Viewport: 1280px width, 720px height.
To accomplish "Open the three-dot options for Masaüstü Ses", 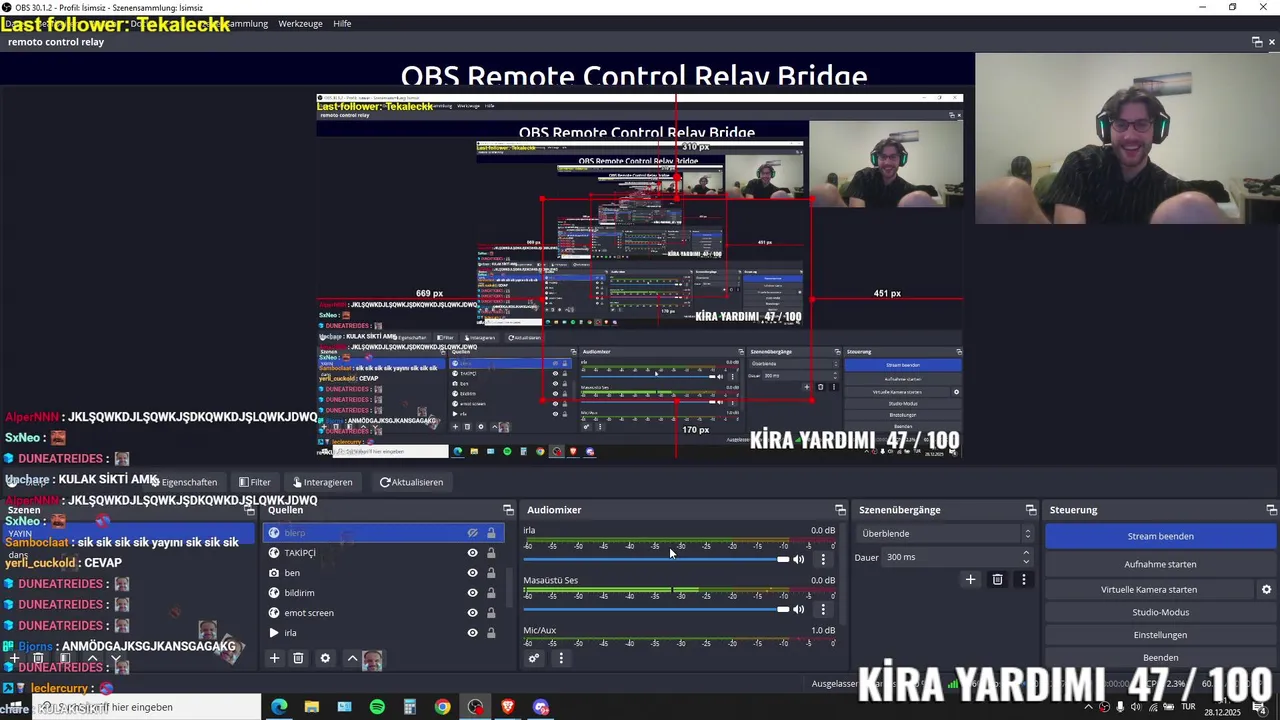I will point(823,609).
